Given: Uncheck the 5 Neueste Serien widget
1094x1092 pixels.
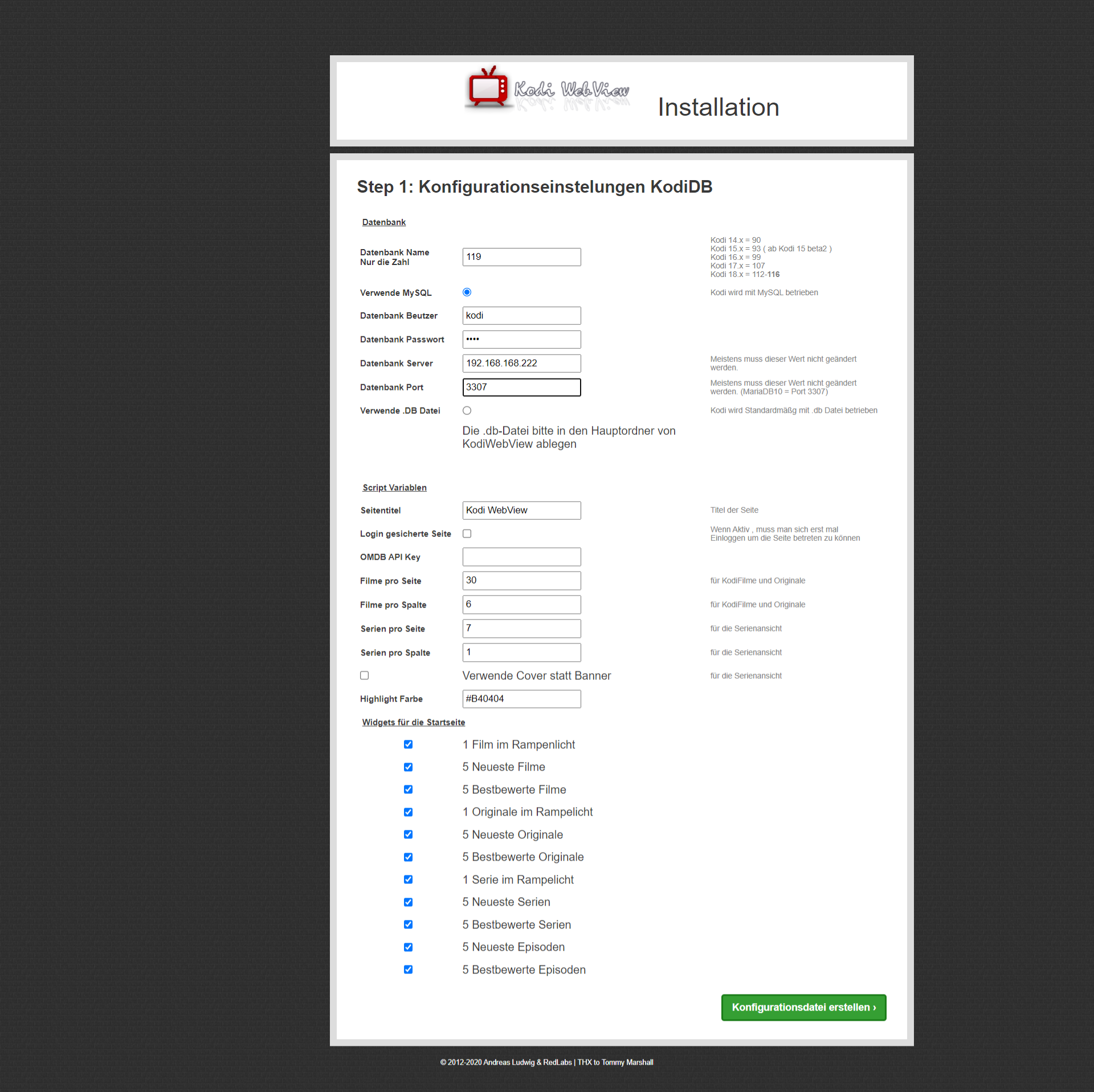Looking at the screenshot, I should [408, 902].
